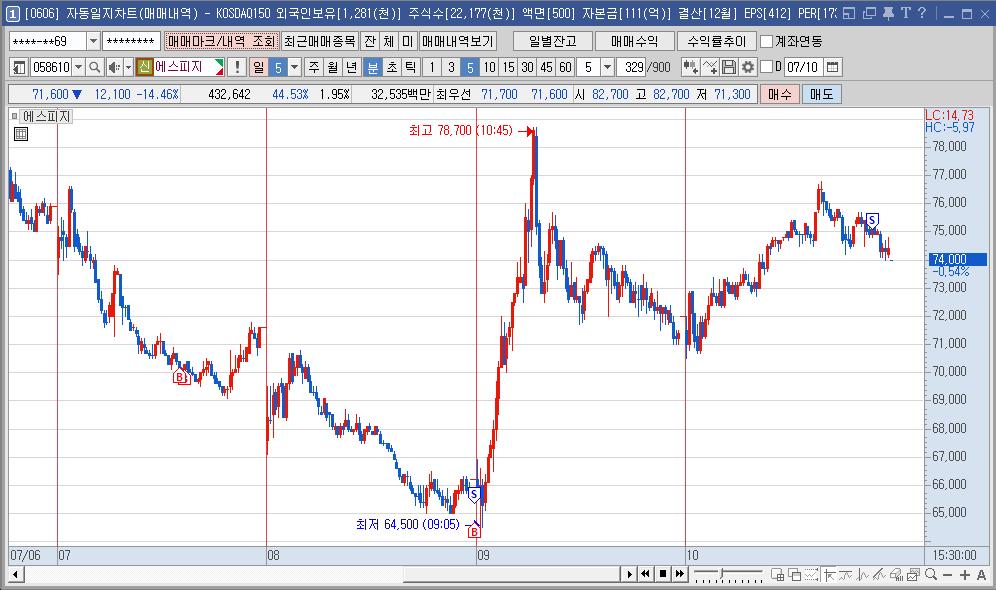
Task: Click the password input field
Action: [131, 41]
